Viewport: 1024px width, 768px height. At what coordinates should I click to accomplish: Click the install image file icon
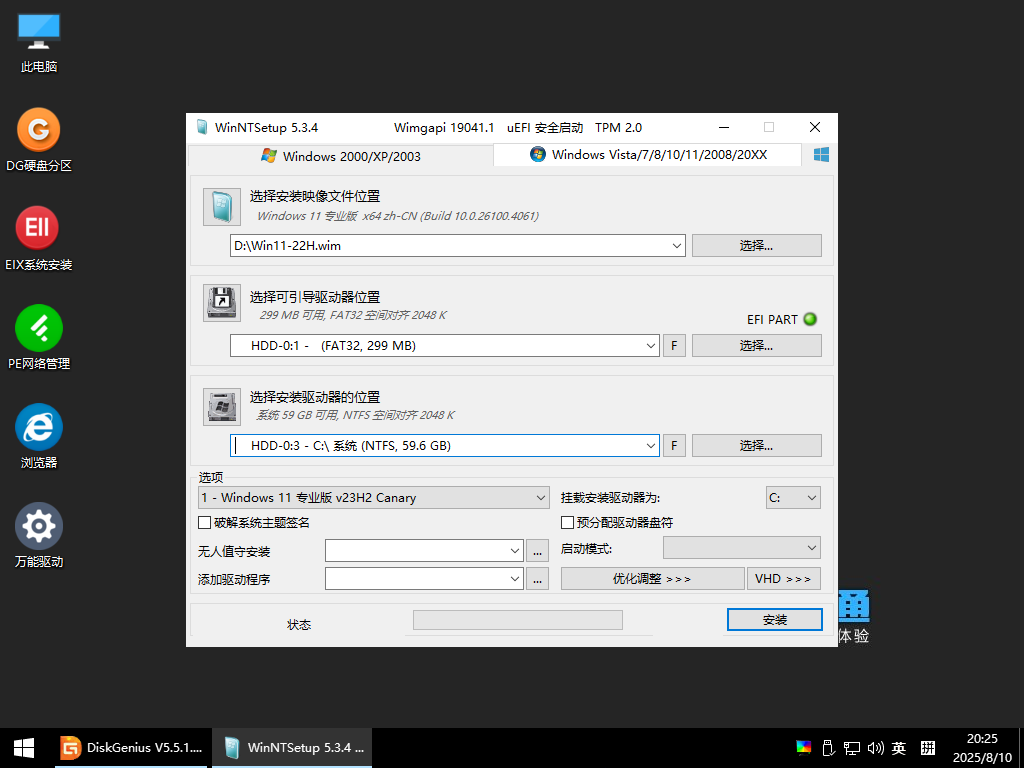222,207
